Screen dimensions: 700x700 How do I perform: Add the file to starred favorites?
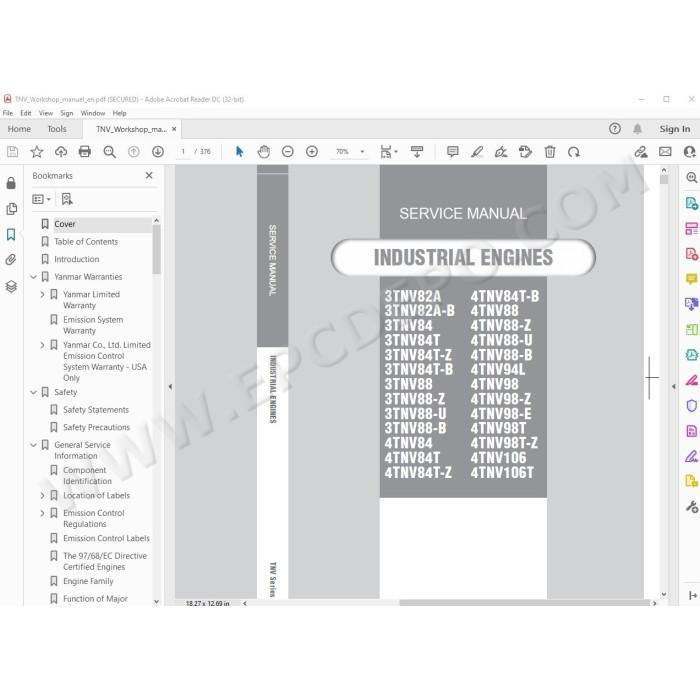(x=37, y=152)
